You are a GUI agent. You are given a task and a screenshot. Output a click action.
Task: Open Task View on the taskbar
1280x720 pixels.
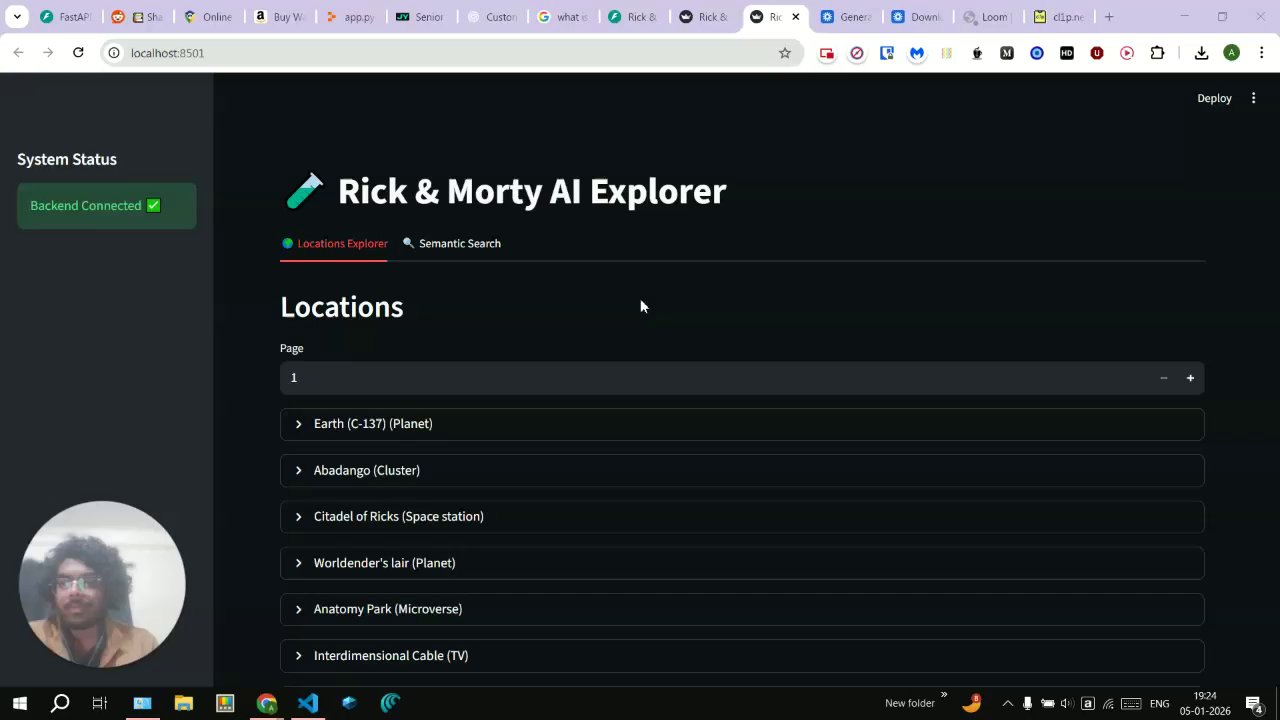tap(100, 703)
